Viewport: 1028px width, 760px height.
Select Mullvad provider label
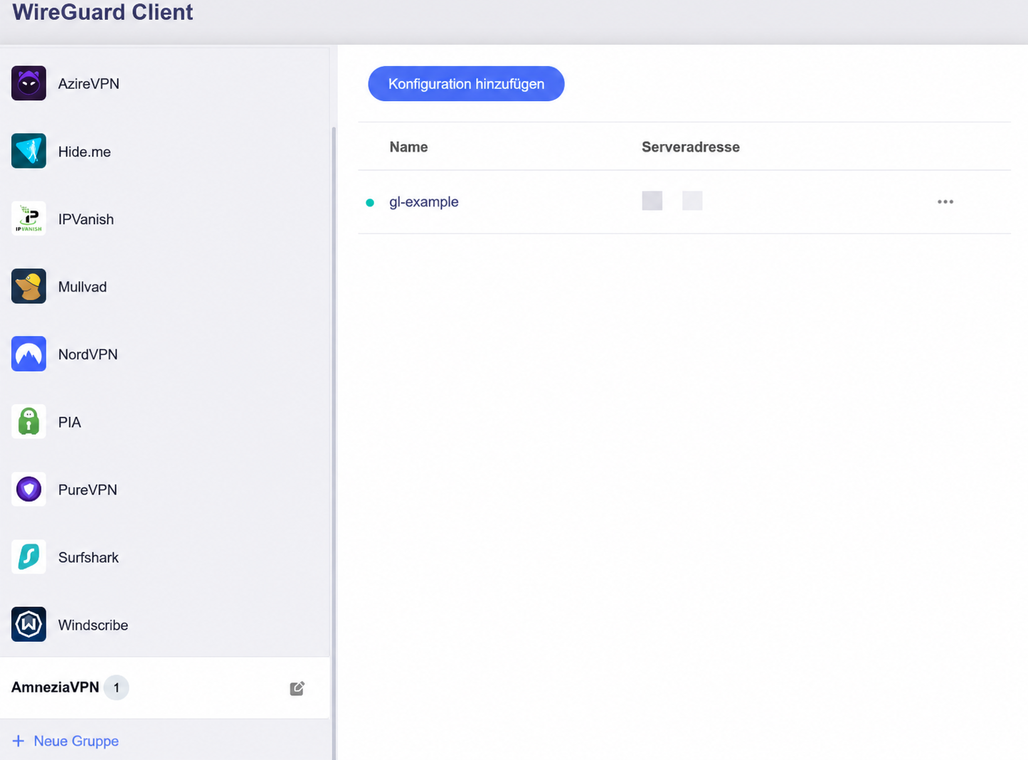click(x=83, y=287)
